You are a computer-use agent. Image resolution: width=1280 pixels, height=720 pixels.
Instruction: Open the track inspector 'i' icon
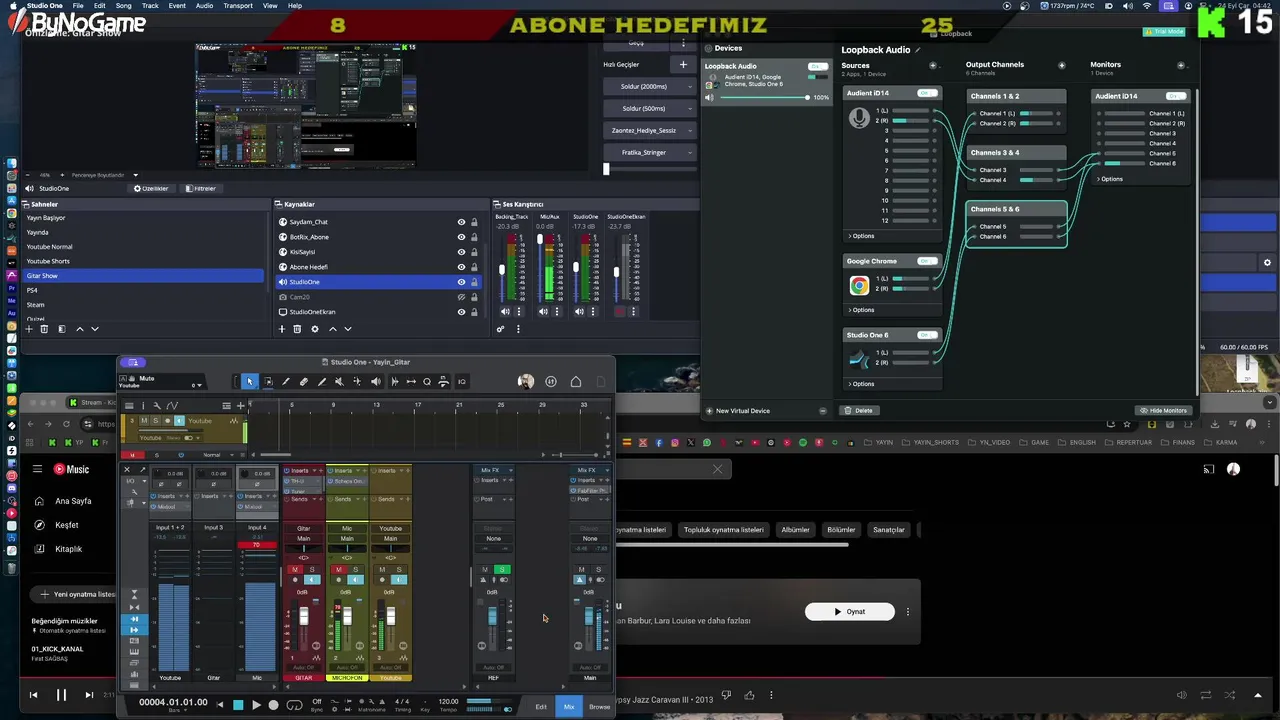pyautogui.click(x=142, y=405)
